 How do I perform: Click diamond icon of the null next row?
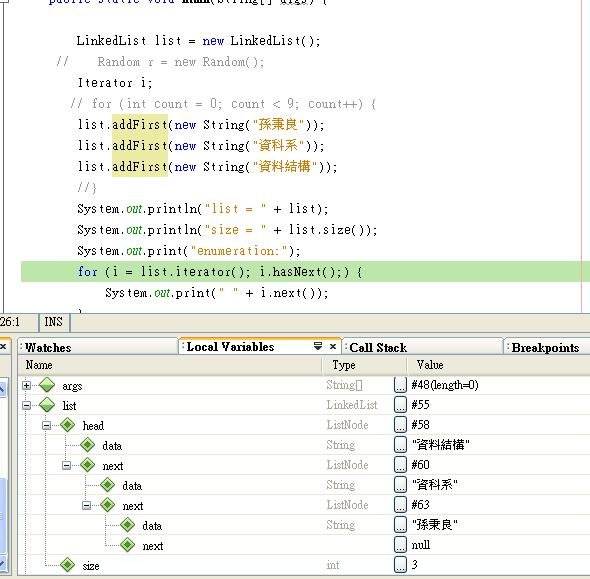(x=127, y=545)
